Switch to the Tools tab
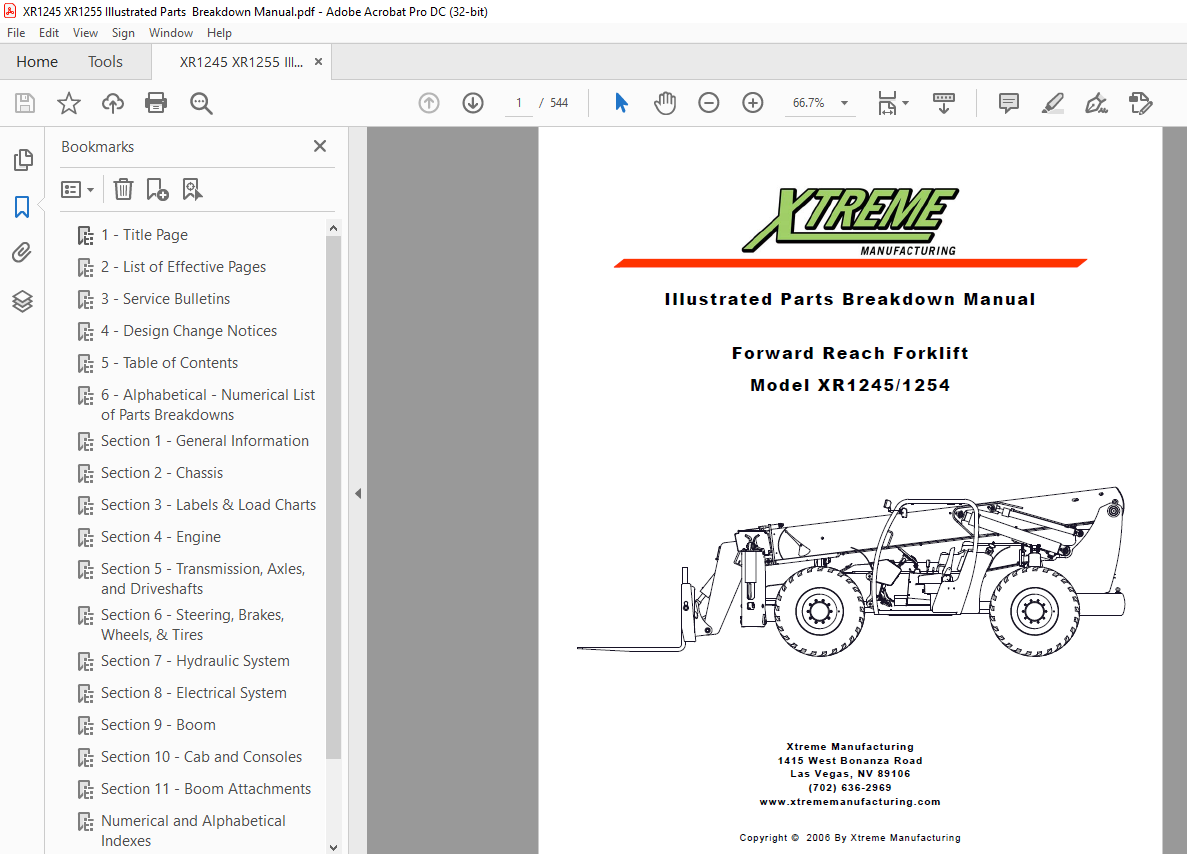This screenshot has width=1187, height=854. tap(105, 61)
